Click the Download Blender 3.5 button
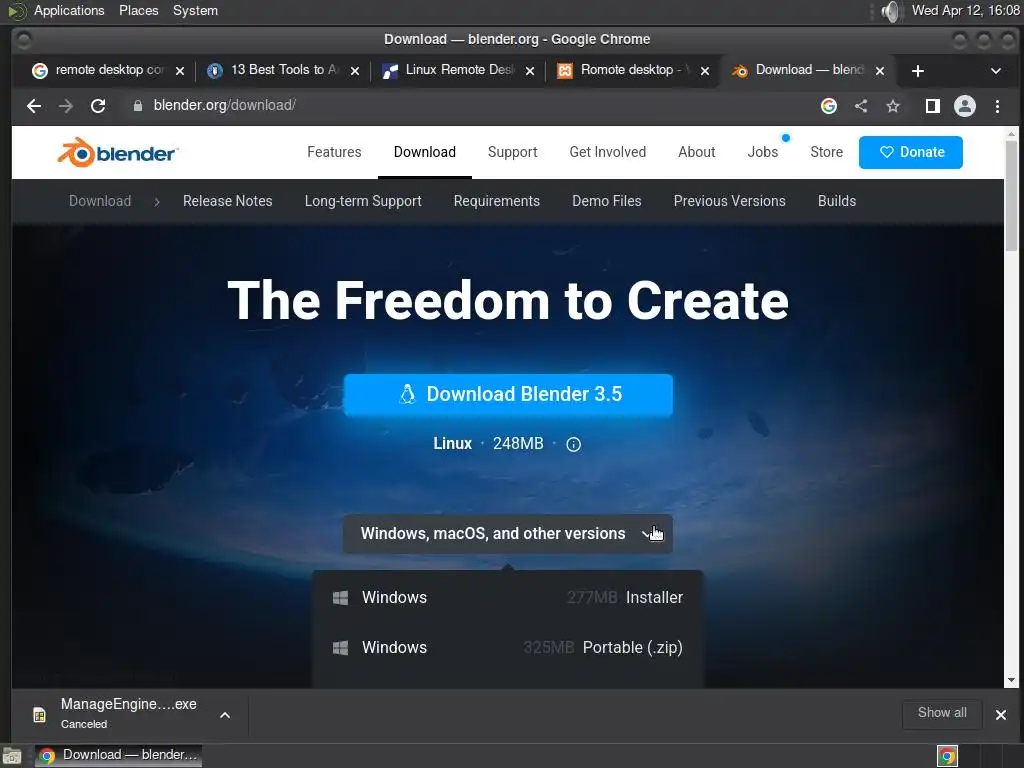Screen dimensions: 1024x768 [508, 394]
